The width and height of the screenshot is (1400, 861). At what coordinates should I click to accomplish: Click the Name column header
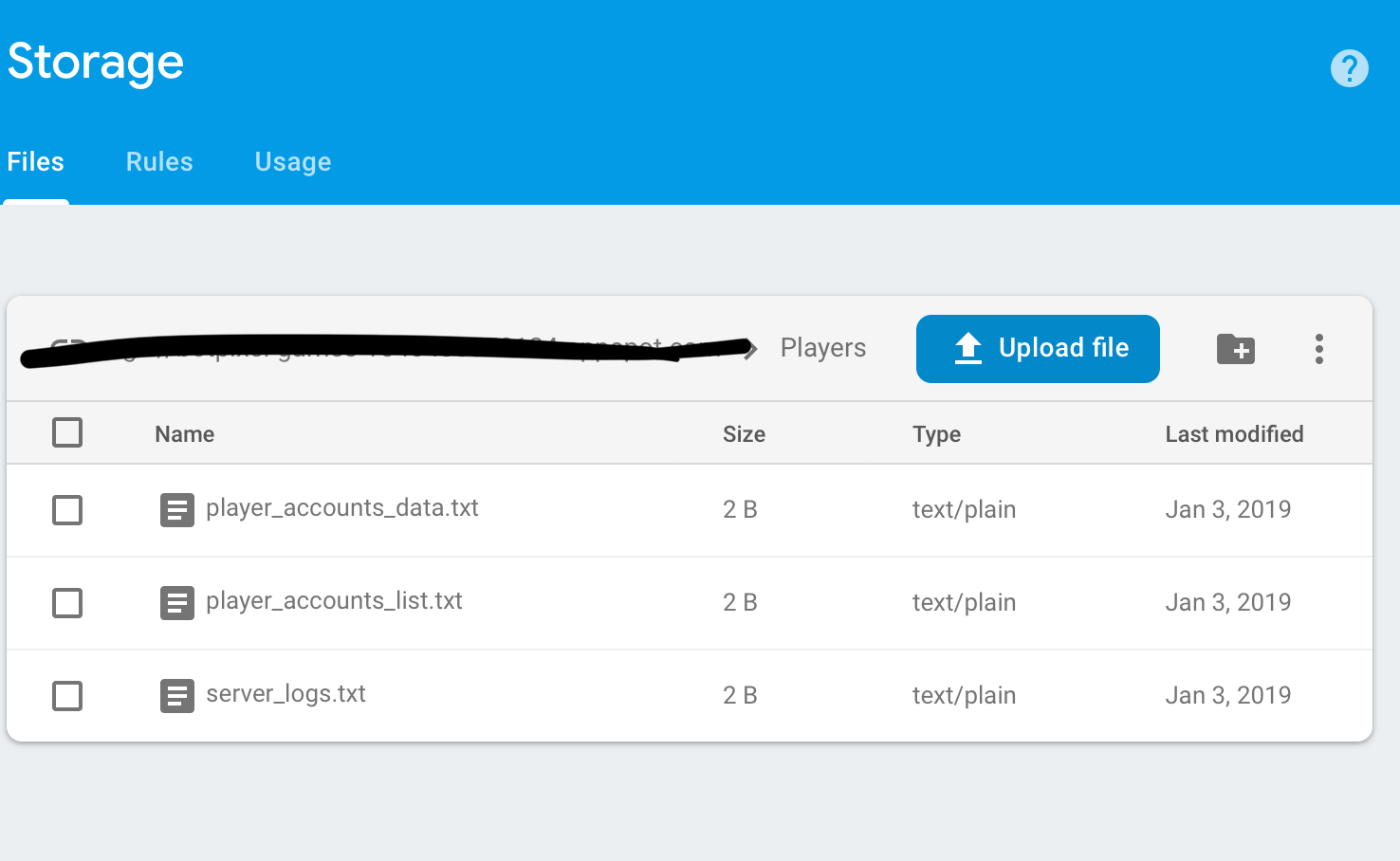(185, 434)
